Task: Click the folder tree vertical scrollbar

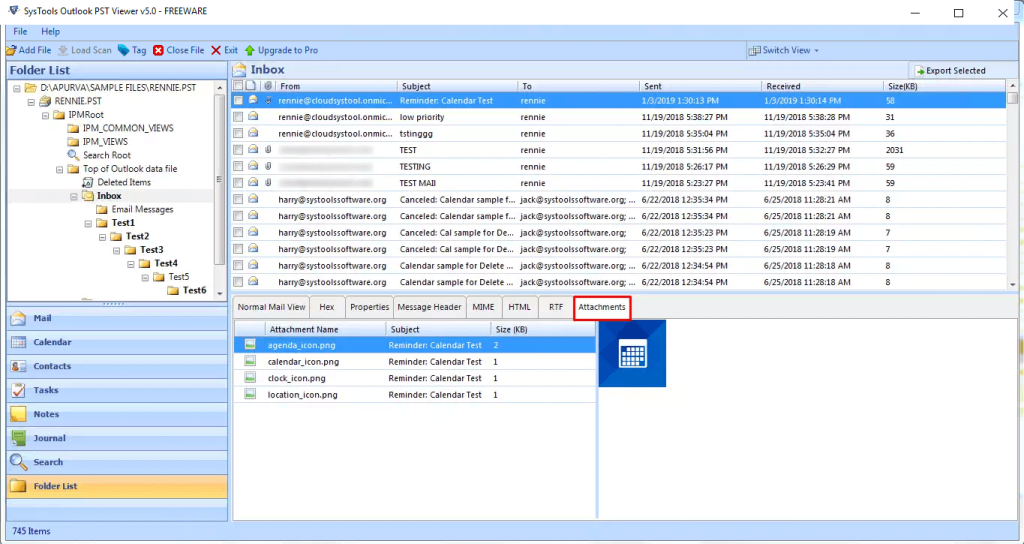Action: coord(219,190)
